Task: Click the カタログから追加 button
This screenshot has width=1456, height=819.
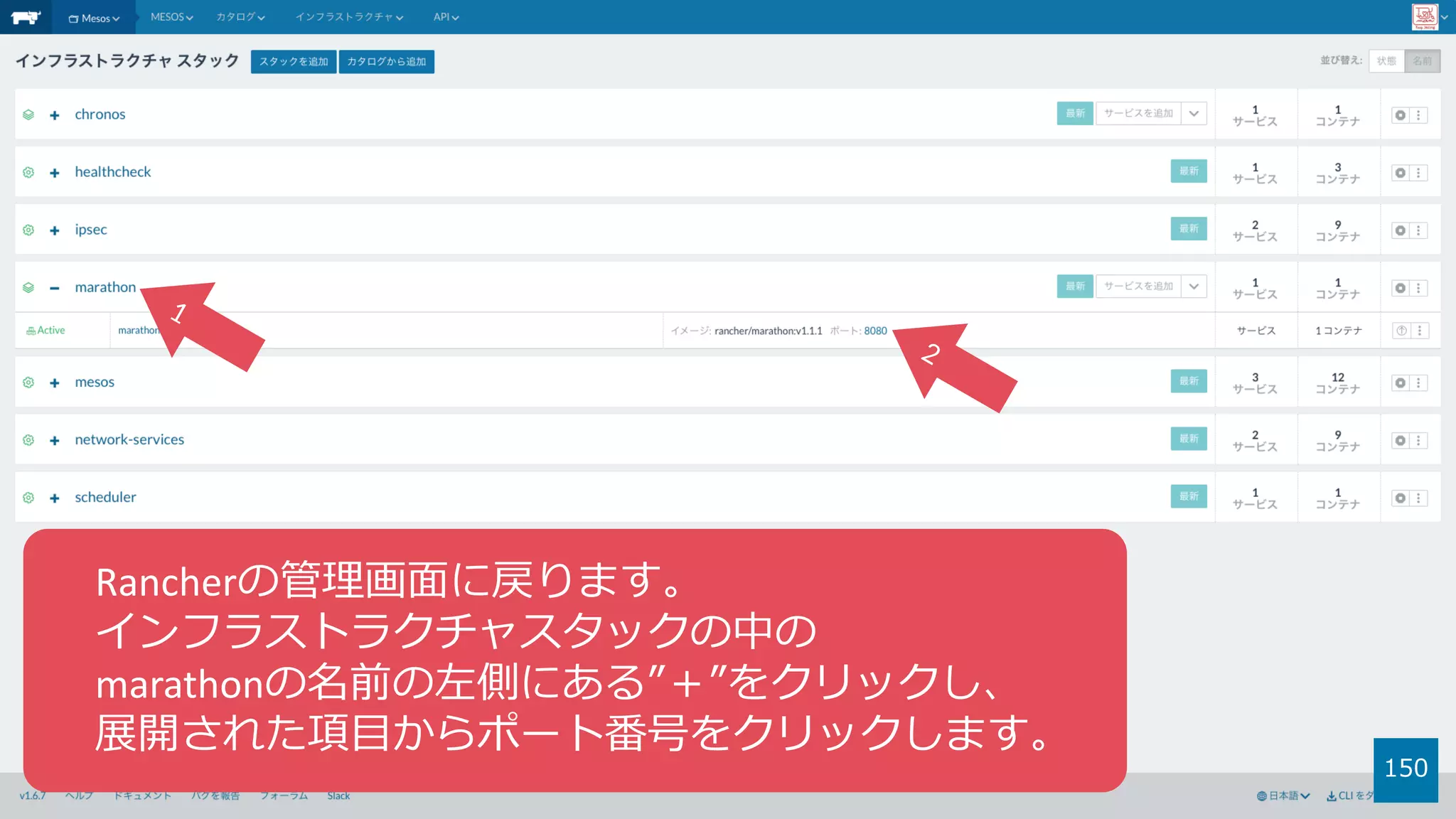Action: point(387,61)
